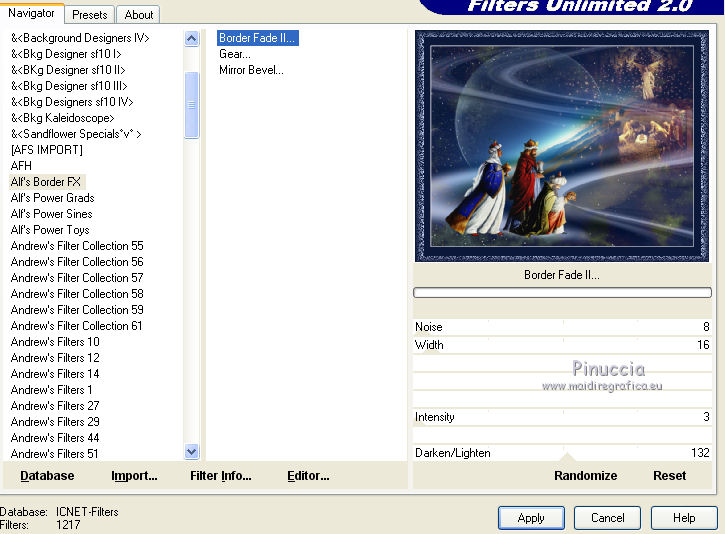Viewport: 725px width, 534px height.
Task: Pick Andrew's Filters 44
Action: [55, 438]
